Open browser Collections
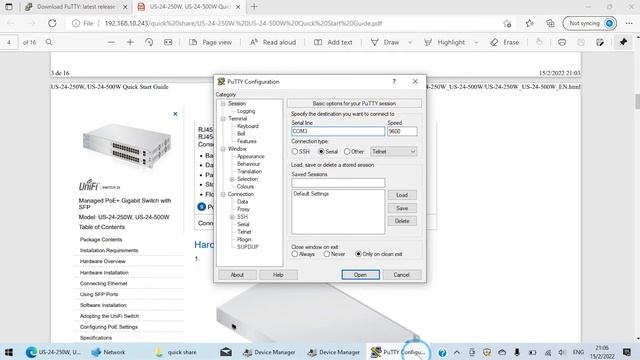 (550, 23)
